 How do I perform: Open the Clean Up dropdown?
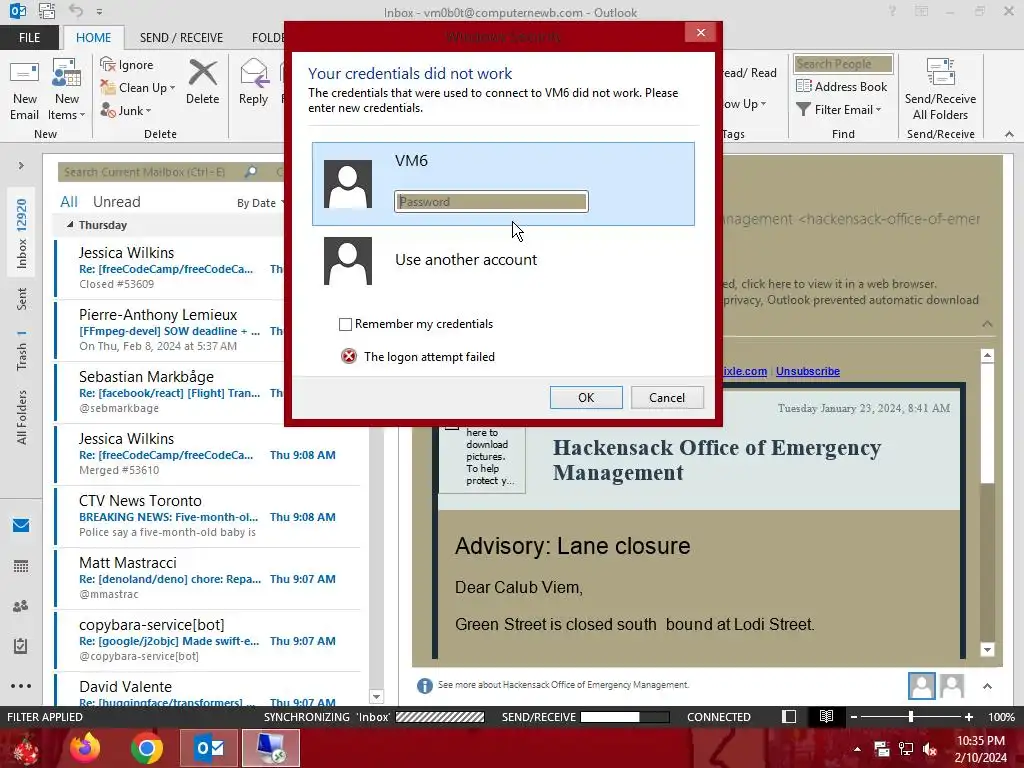[x=138, y=88]
